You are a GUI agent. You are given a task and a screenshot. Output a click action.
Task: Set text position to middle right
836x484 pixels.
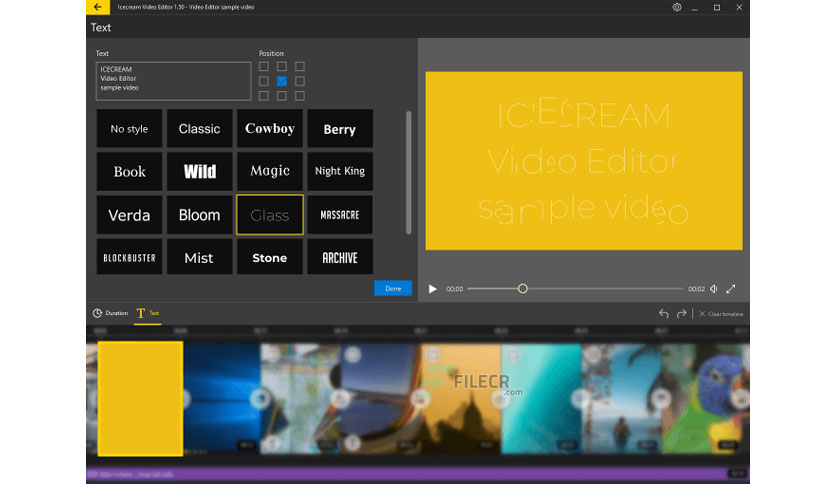pos(300,81)
